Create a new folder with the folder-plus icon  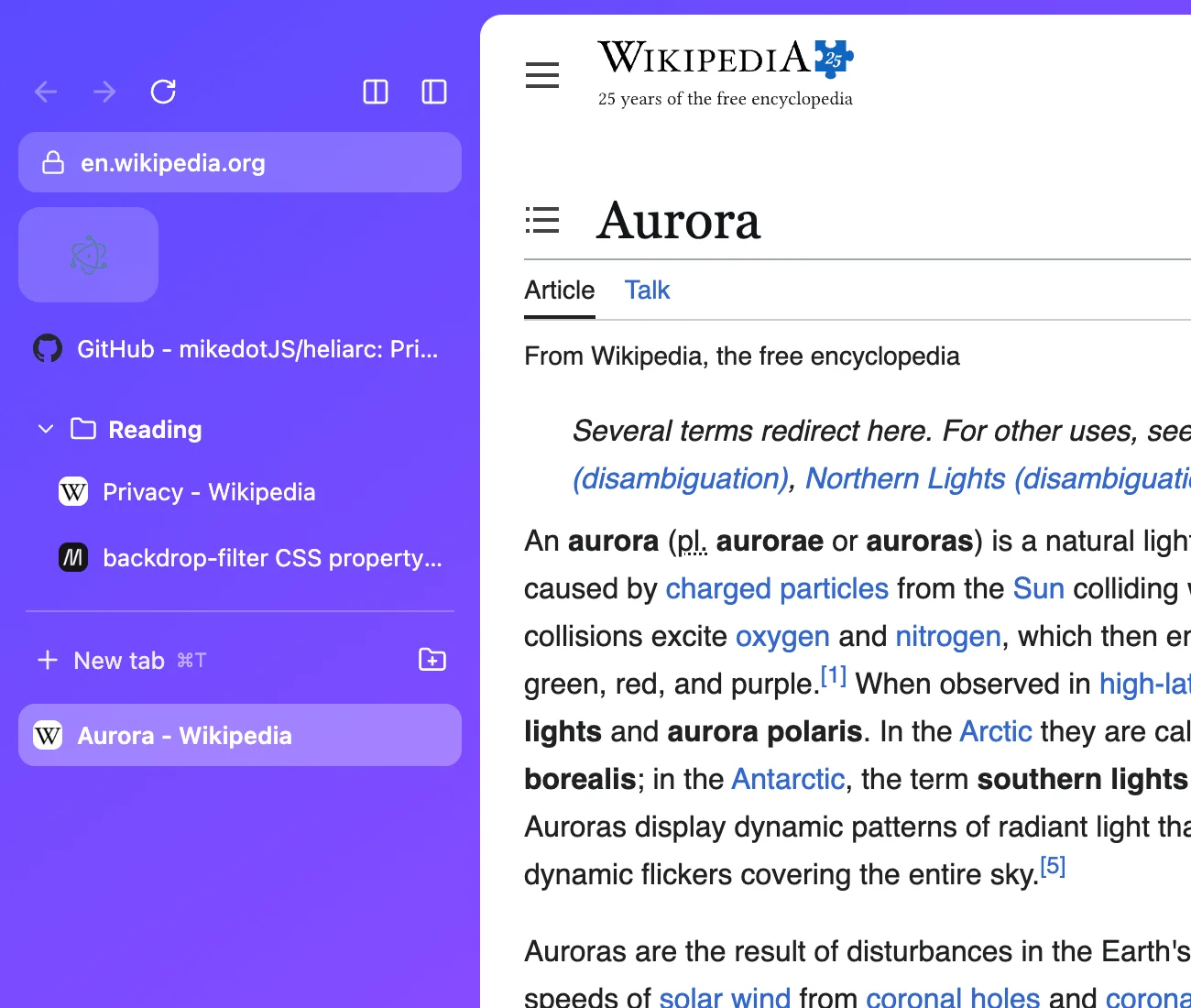(432, 660)
